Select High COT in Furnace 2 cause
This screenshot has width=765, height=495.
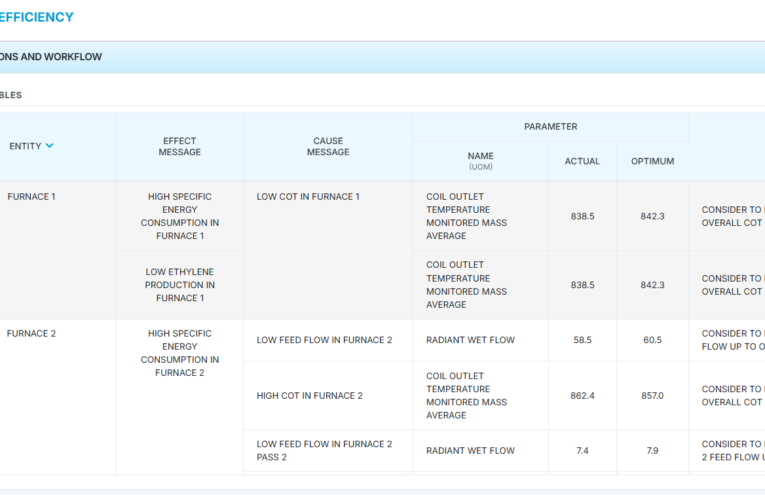(309, 396)
